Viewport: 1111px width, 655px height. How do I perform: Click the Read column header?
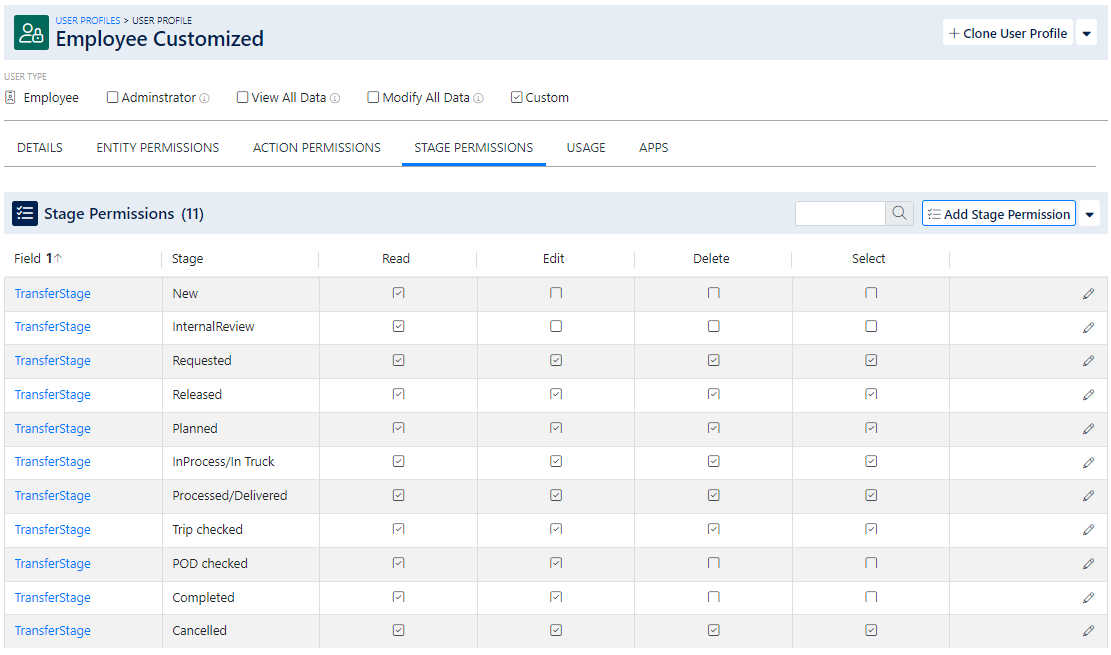(x=395, y=259)
